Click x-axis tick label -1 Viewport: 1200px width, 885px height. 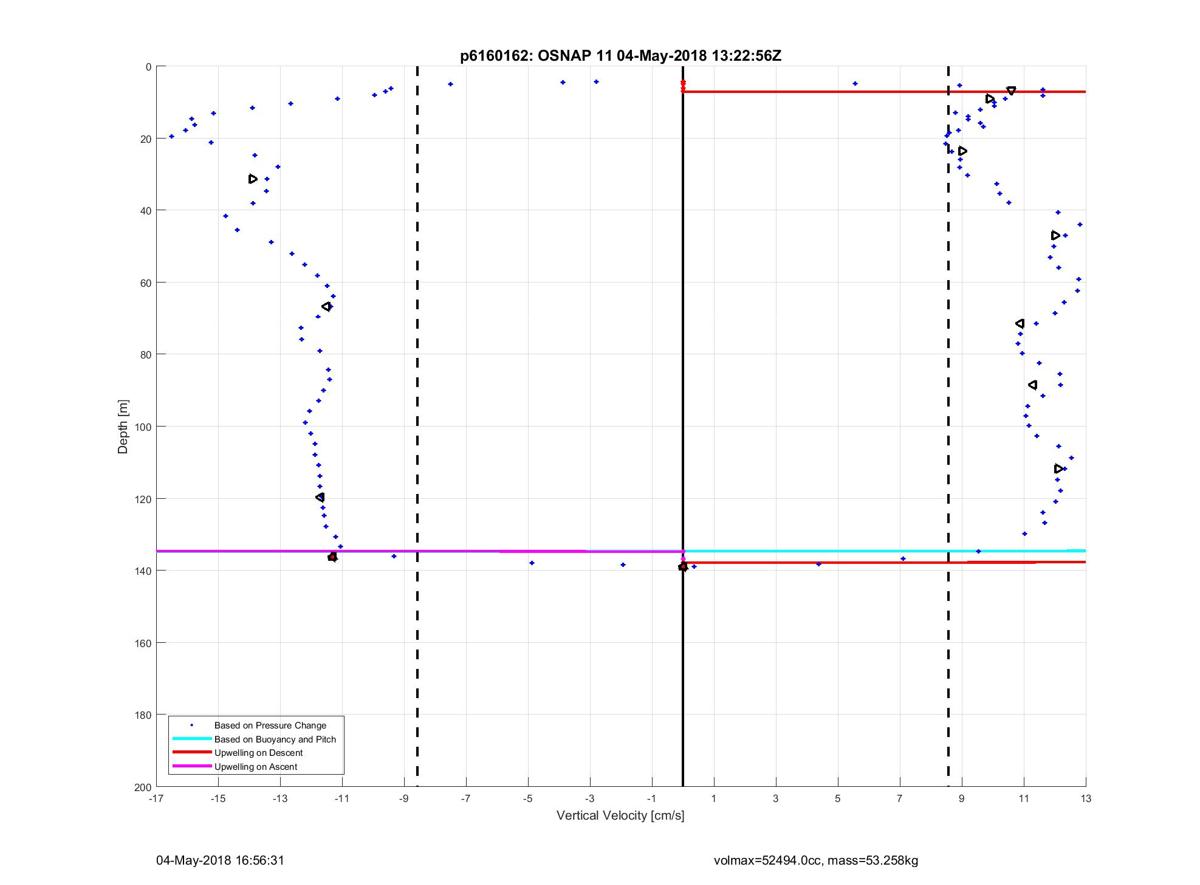tap(652, 798)
